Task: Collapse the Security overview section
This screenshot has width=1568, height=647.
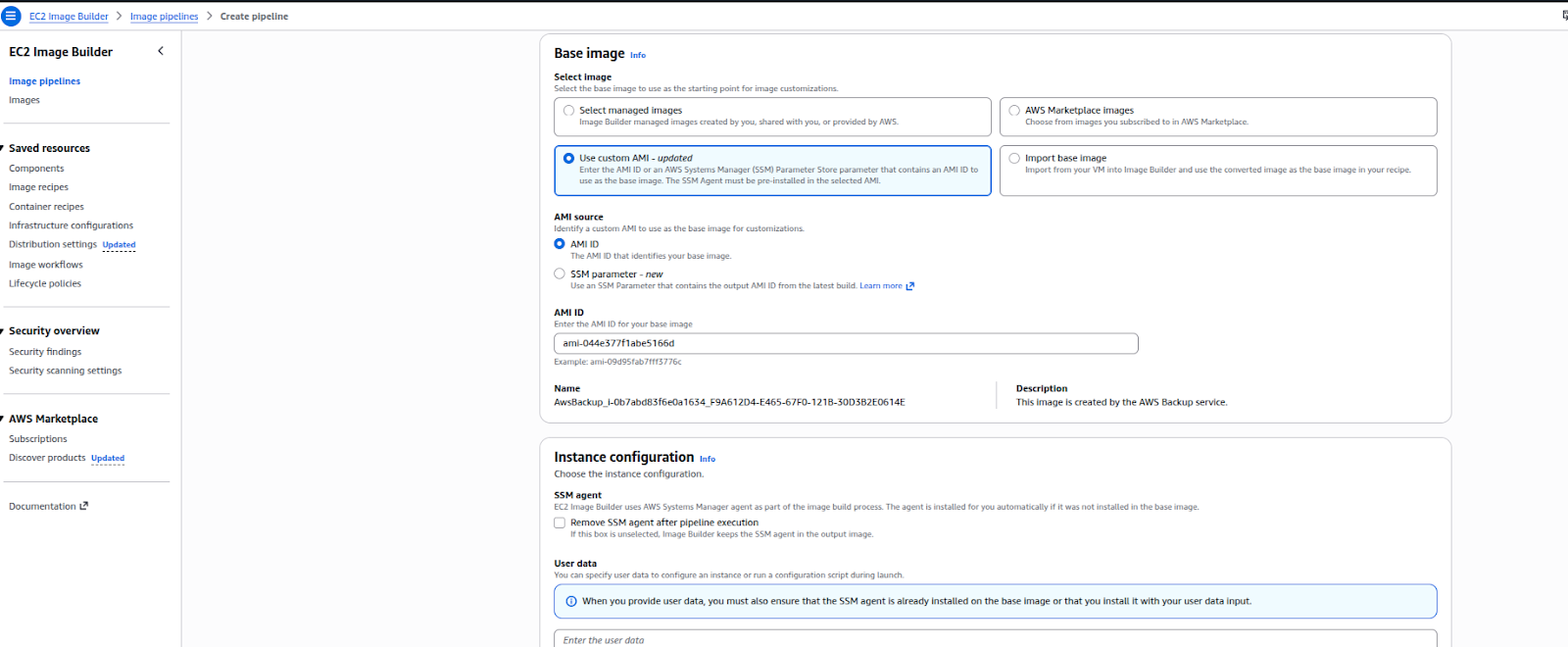Action: 3,330
